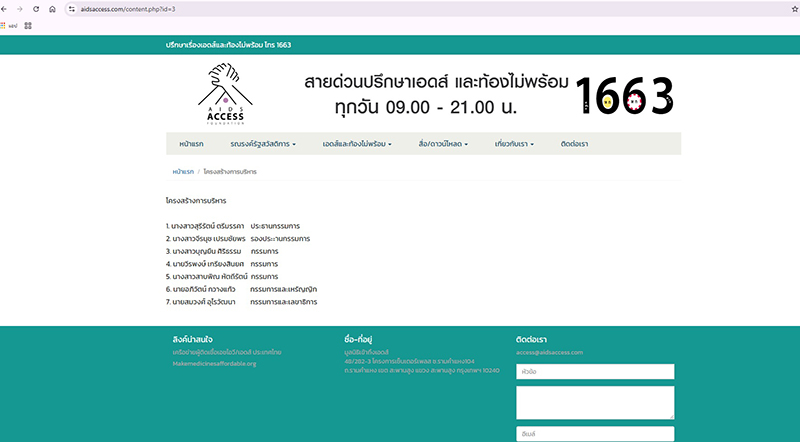This screenshot has height=442, width=800.
Task: Click the empty message textarea in contact form
Action: [x=595, y=403]
